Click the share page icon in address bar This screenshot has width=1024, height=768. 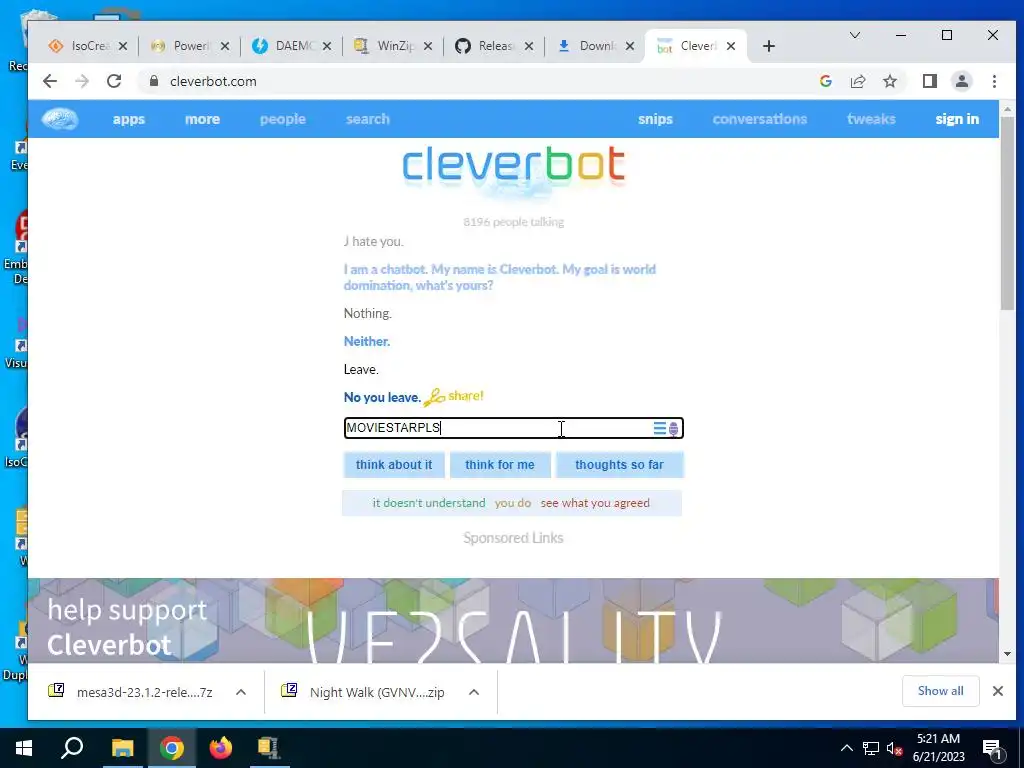[x=857, y=81]
